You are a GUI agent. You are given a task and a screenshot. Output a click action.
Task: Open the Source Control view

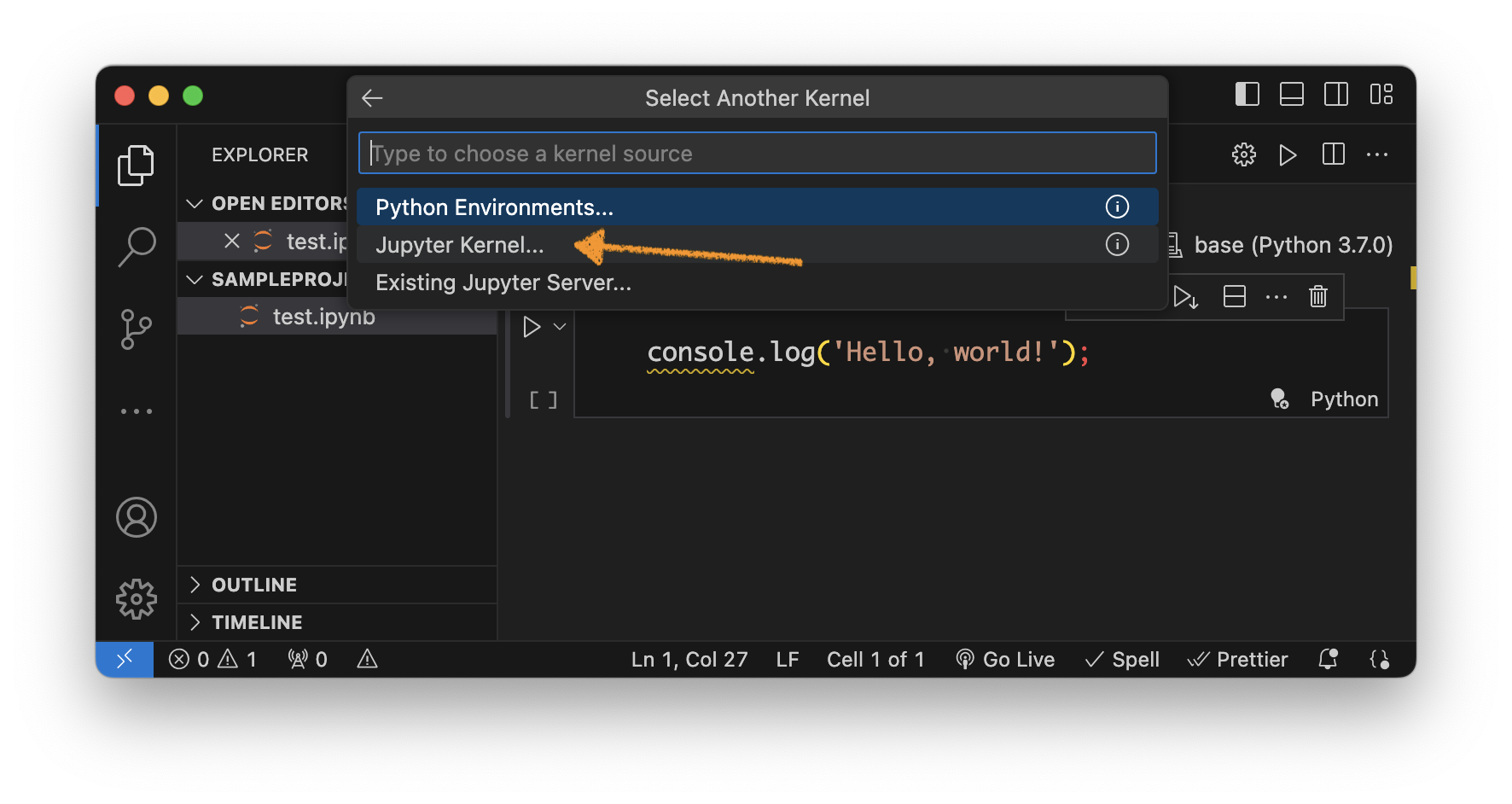(136, 329)
